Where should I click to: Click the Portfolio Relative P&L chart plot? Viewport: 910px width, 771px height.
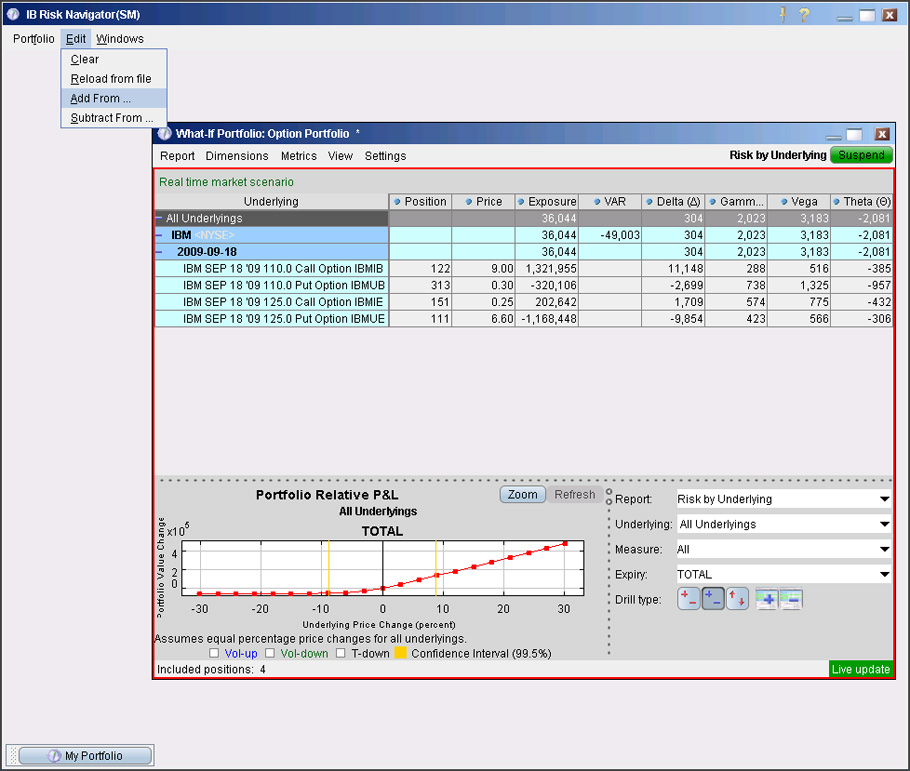coord(382,568)
